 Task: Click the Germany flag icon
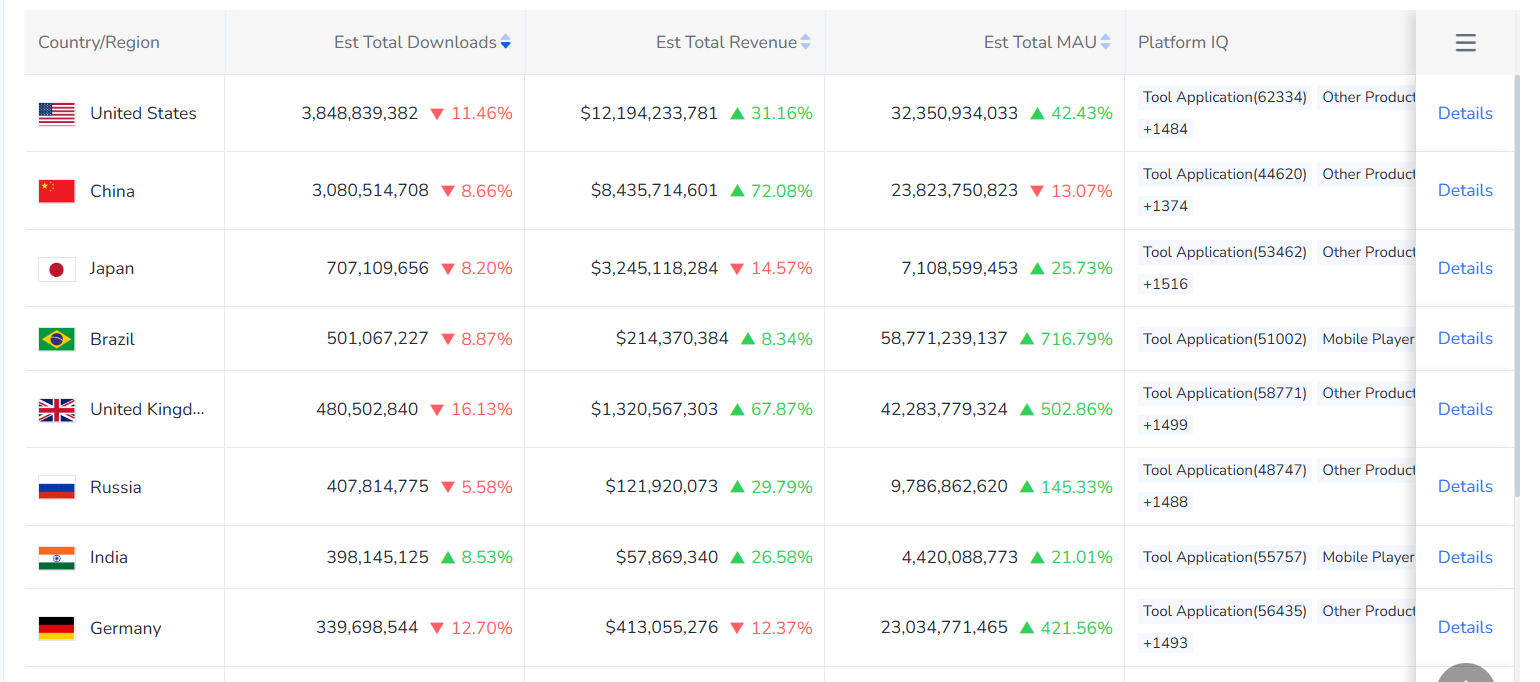57,628
